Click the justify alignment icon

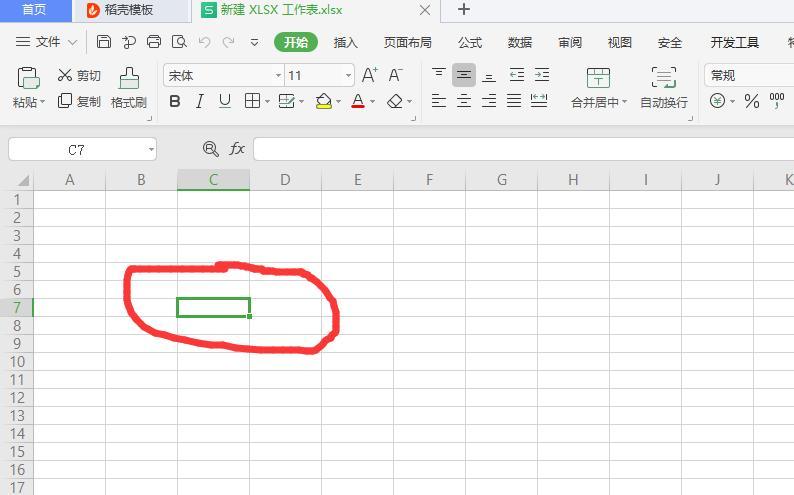click(514, 101)
